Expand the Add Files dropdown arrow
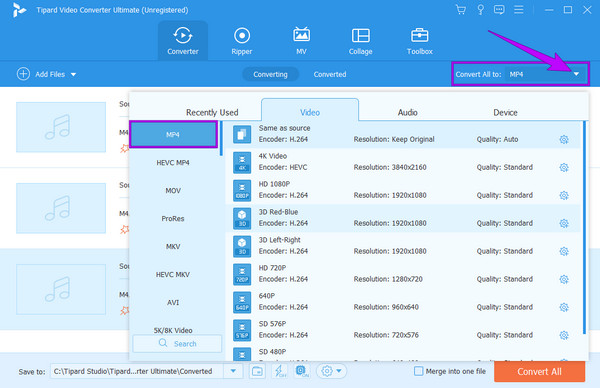The image size is (600, 388). 73,74
